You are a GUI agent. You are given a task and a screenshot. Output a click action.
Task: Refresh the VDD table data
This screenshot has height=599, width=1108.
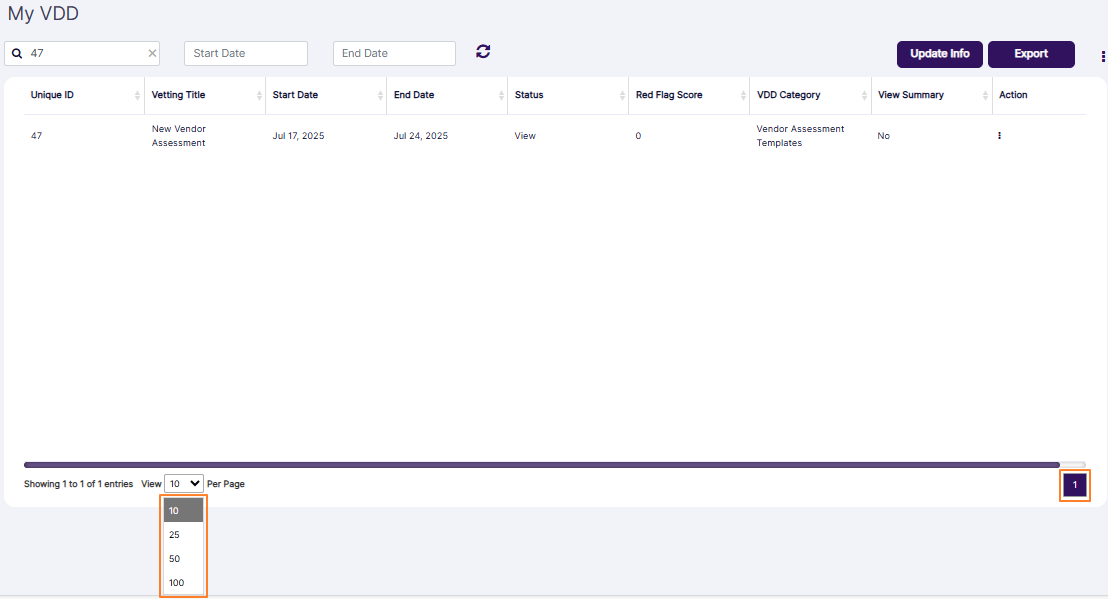(x=483, y=51)
